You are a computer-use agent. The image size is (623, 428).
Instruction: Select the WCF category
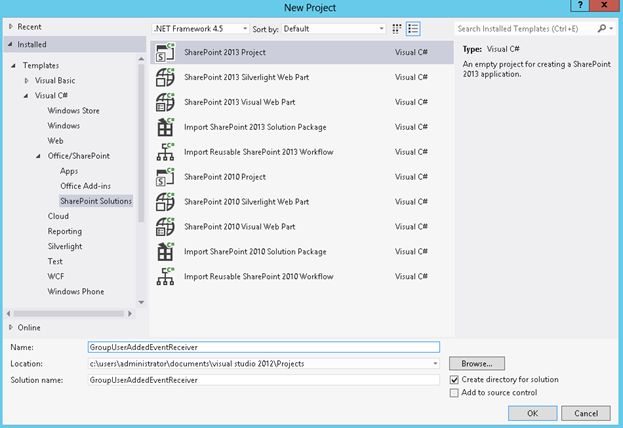click(56, 277)
